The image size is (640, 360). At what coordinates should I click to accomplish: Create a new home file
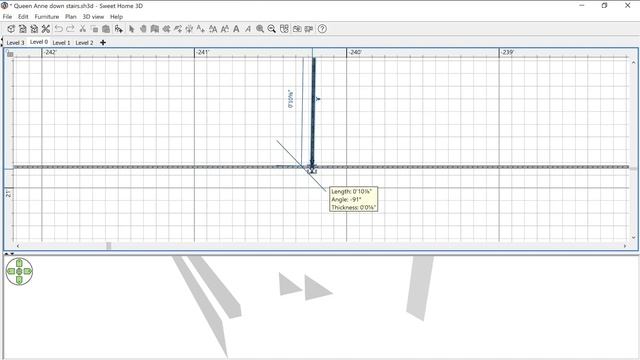pyautogui.click(x=11, y=29)
